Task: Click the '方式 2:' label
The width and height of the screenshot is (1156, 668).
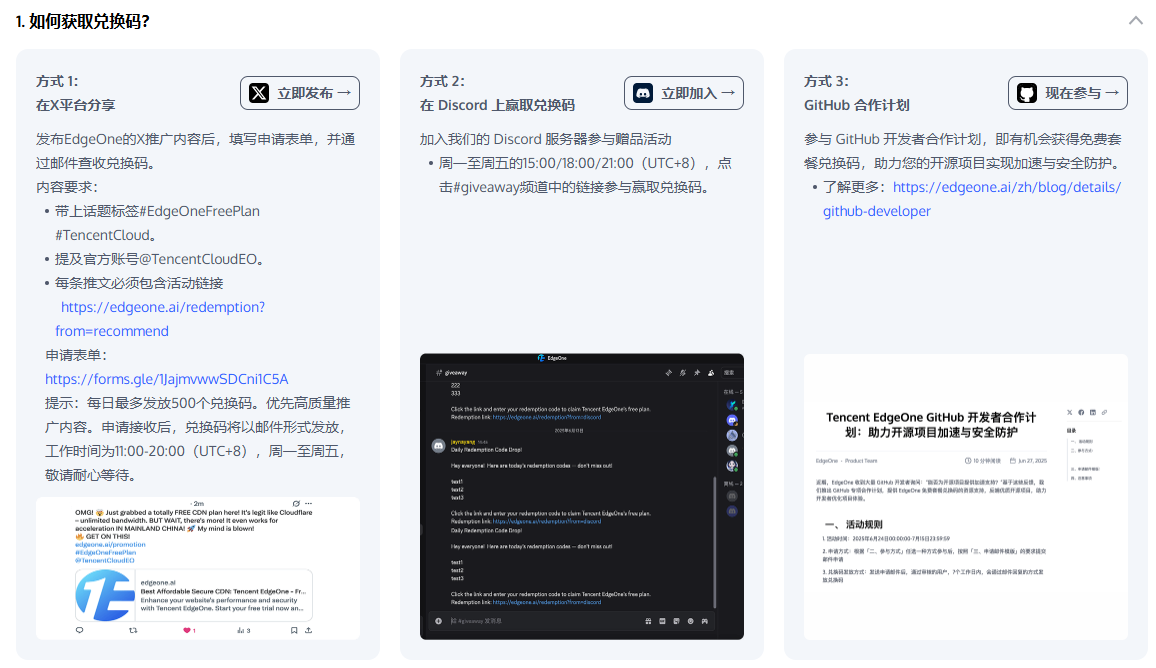Action: click(x=442, y=81)
